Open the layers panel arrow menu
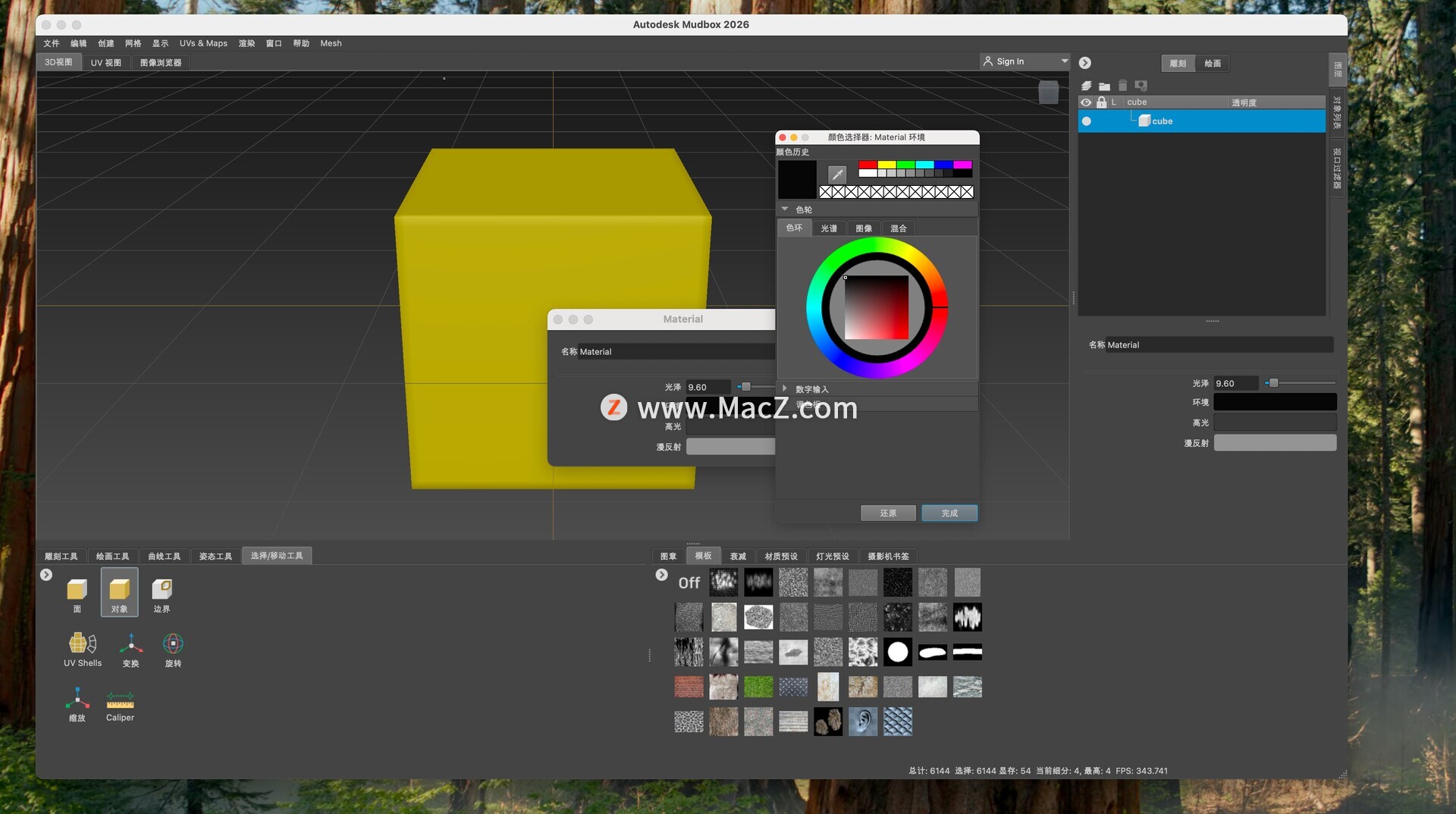The width and height of the screenshot is (1456, 814). pos(1085,63)
